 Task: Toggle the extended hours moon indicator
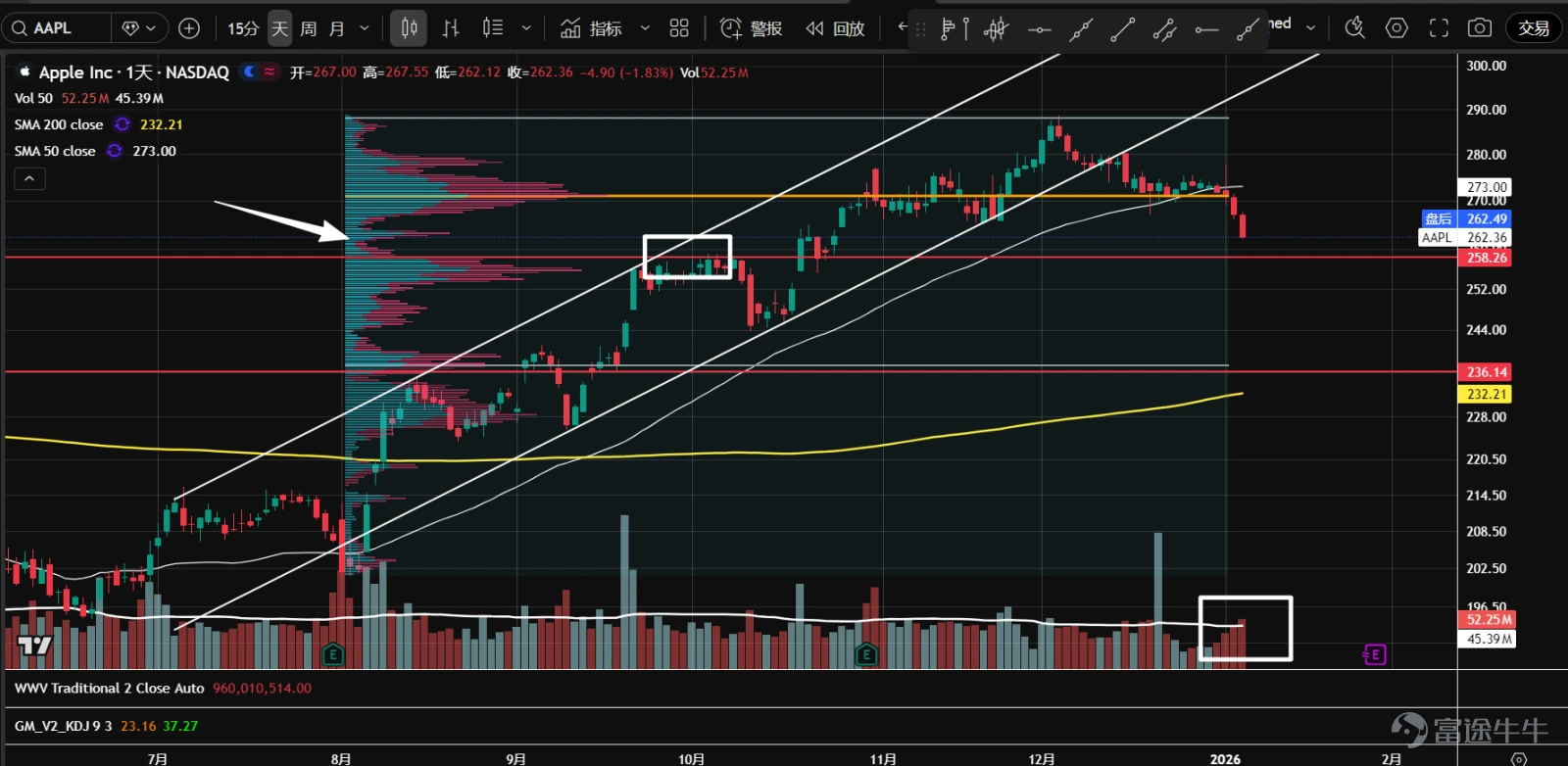tap(250, 72)
